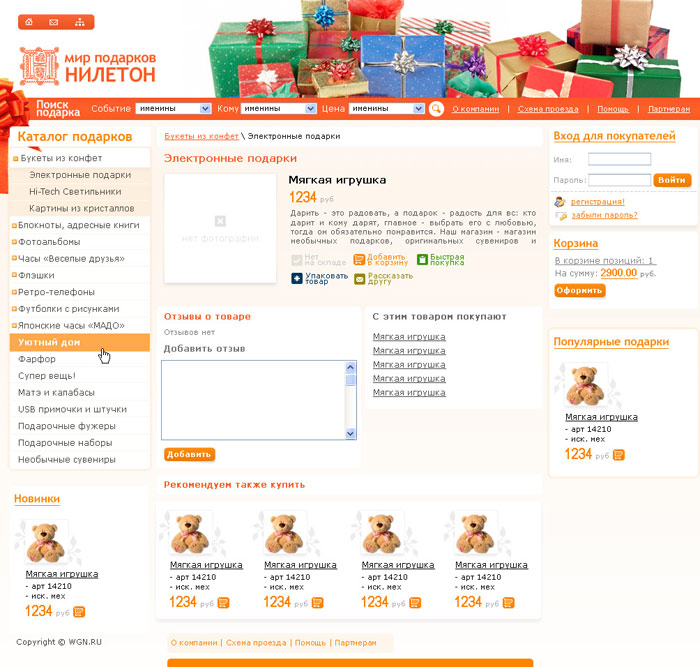The width and height of the screenshot is (700, 667).
Task: Click the Быстрая покупка green icon
Action: point(422,259)
